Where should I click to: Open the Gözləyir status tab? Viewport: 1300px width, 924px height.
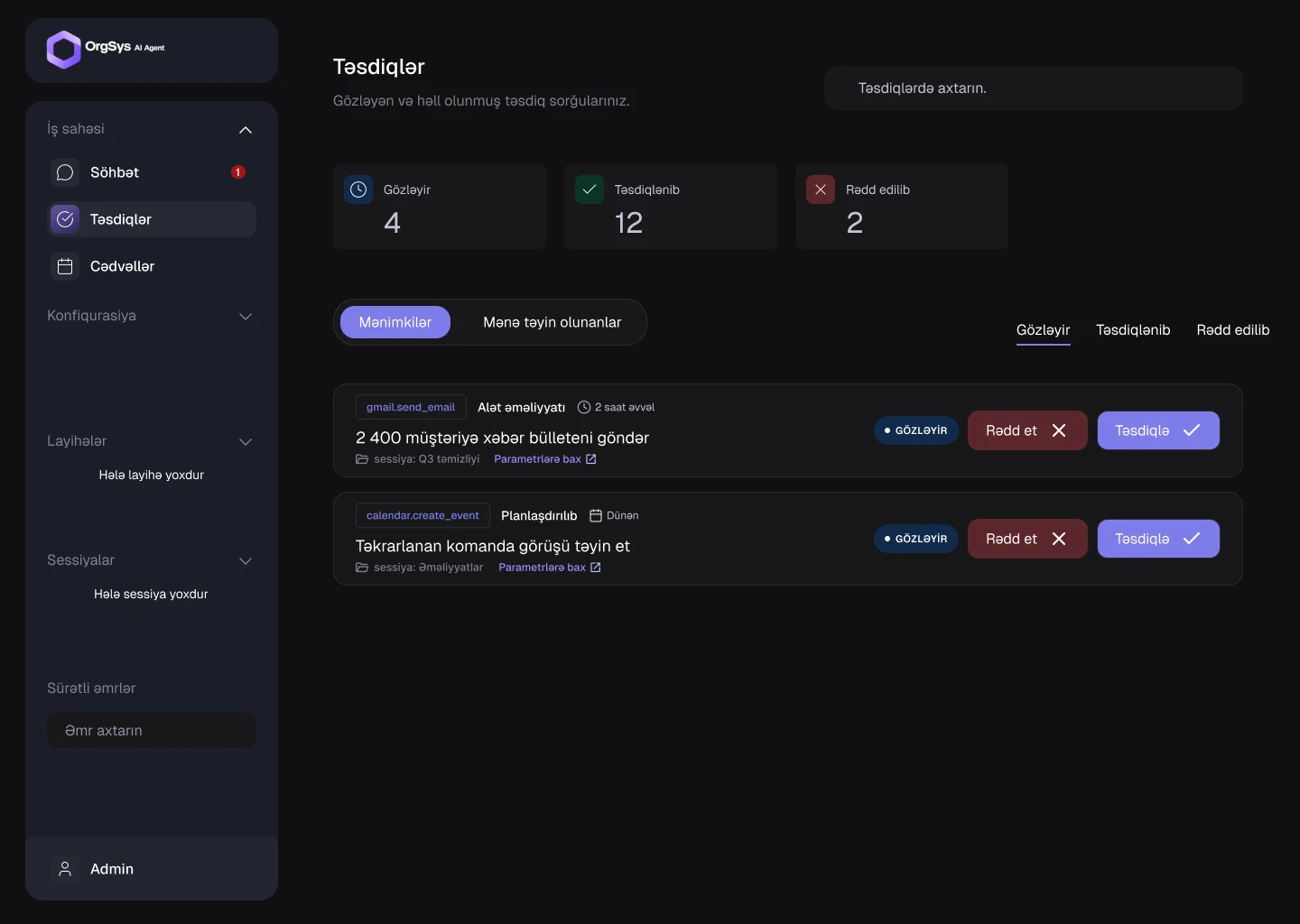(x=1044, y=330)
